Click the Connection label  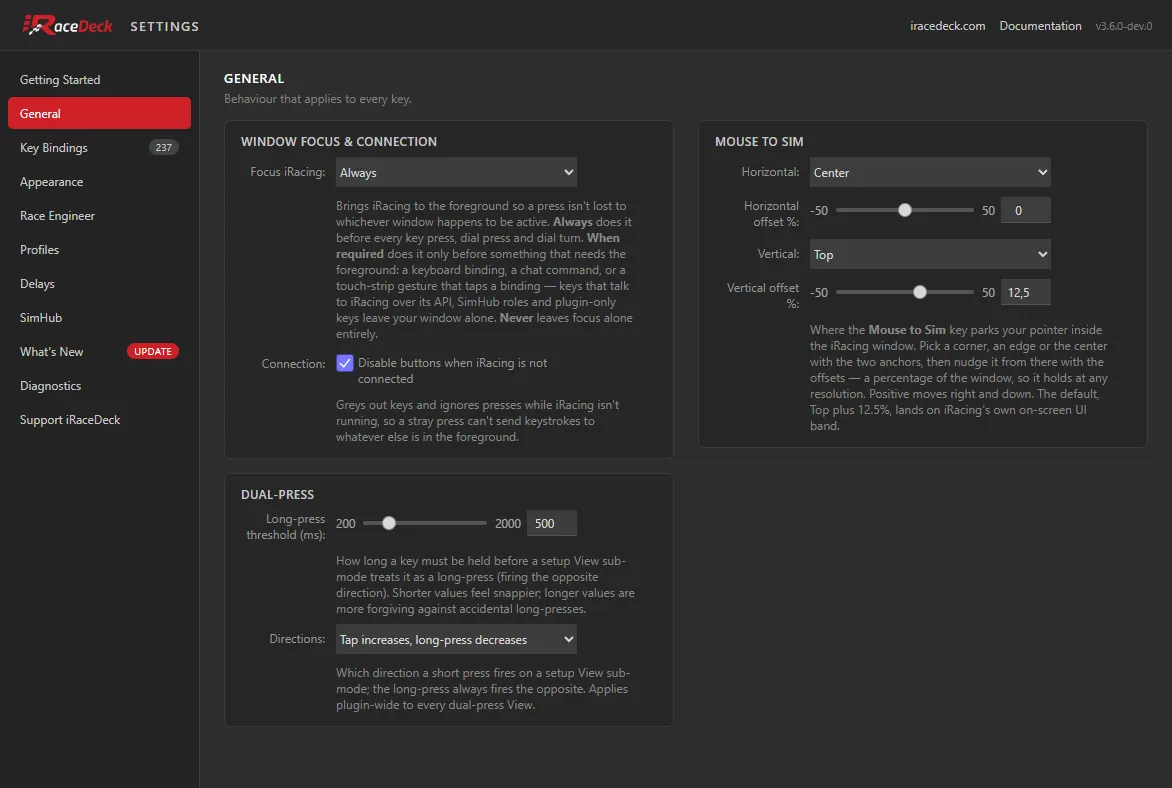[293, 363]
